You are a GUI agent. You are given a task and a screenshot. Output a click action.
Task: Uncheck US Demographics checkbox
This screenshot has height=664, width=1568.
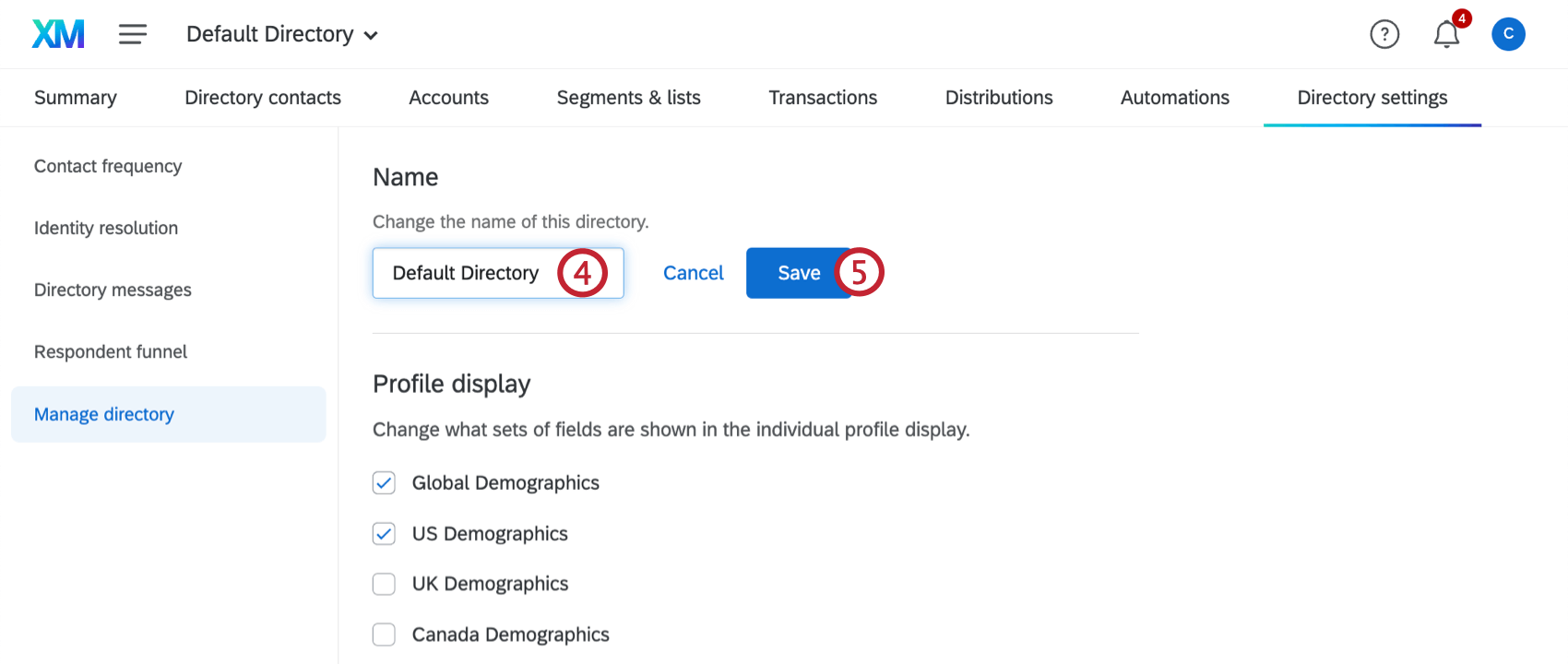384,534
